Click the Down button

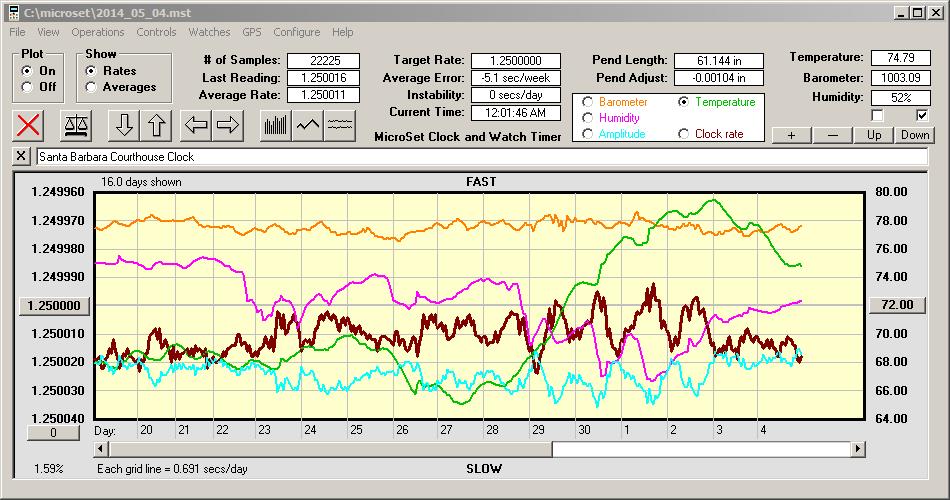pos(914,135)
